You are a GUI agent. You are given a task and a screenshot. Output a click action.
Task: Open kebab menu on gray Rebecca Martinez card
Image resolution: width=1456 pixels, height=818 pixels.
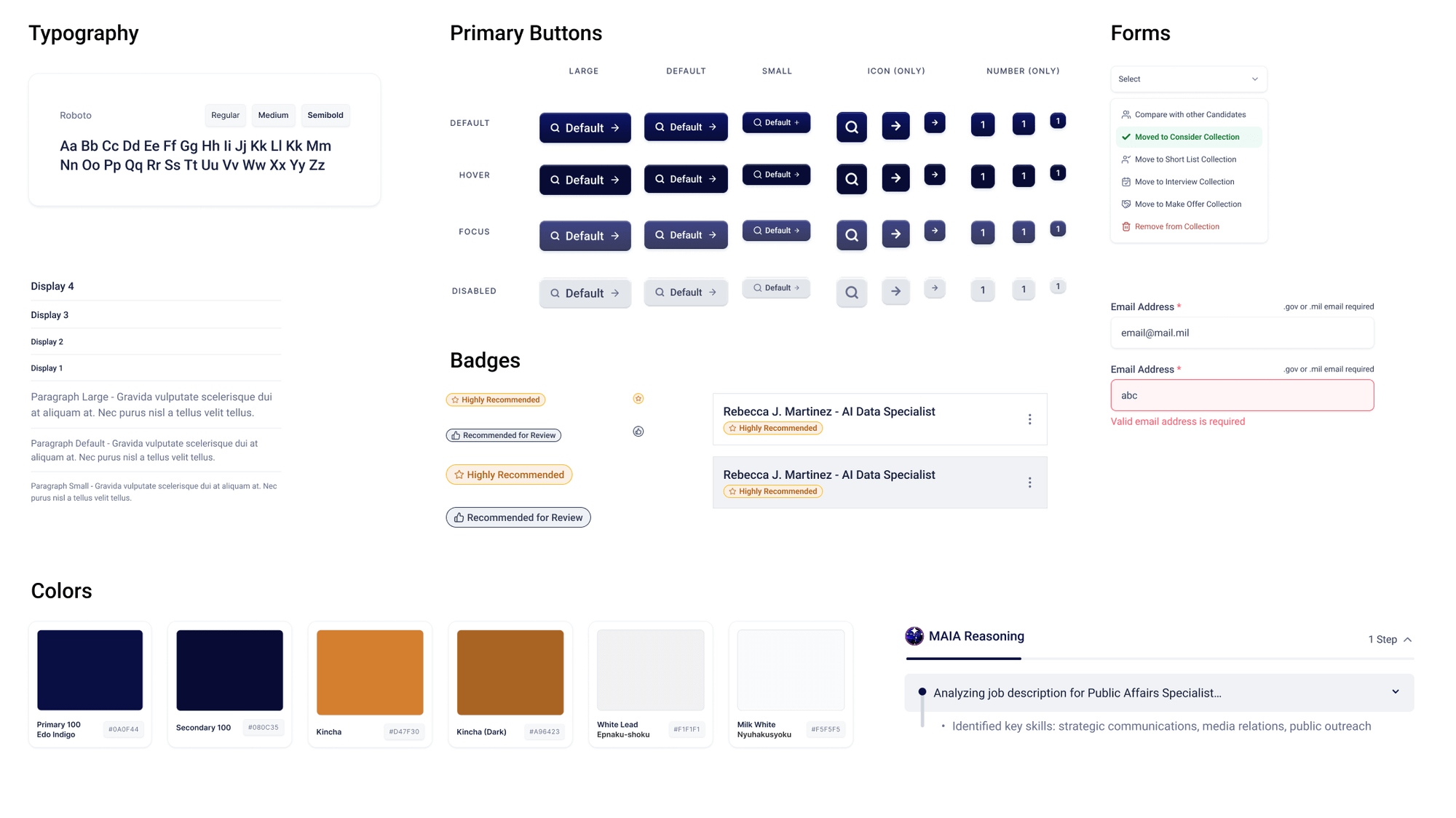[1029, 483]
